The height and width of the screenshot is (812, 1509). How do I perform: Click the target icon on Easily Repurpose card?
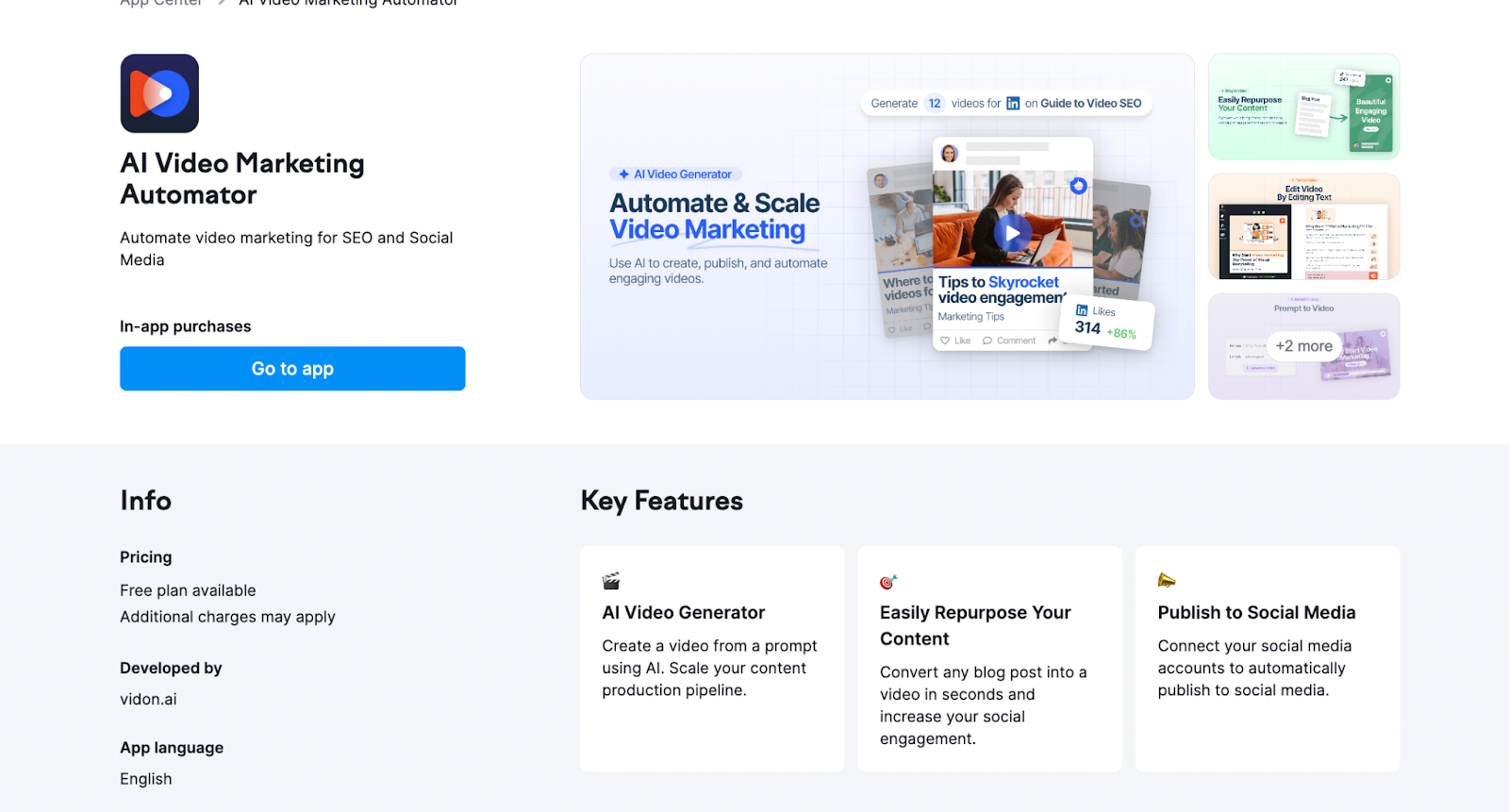click(888, 582)
